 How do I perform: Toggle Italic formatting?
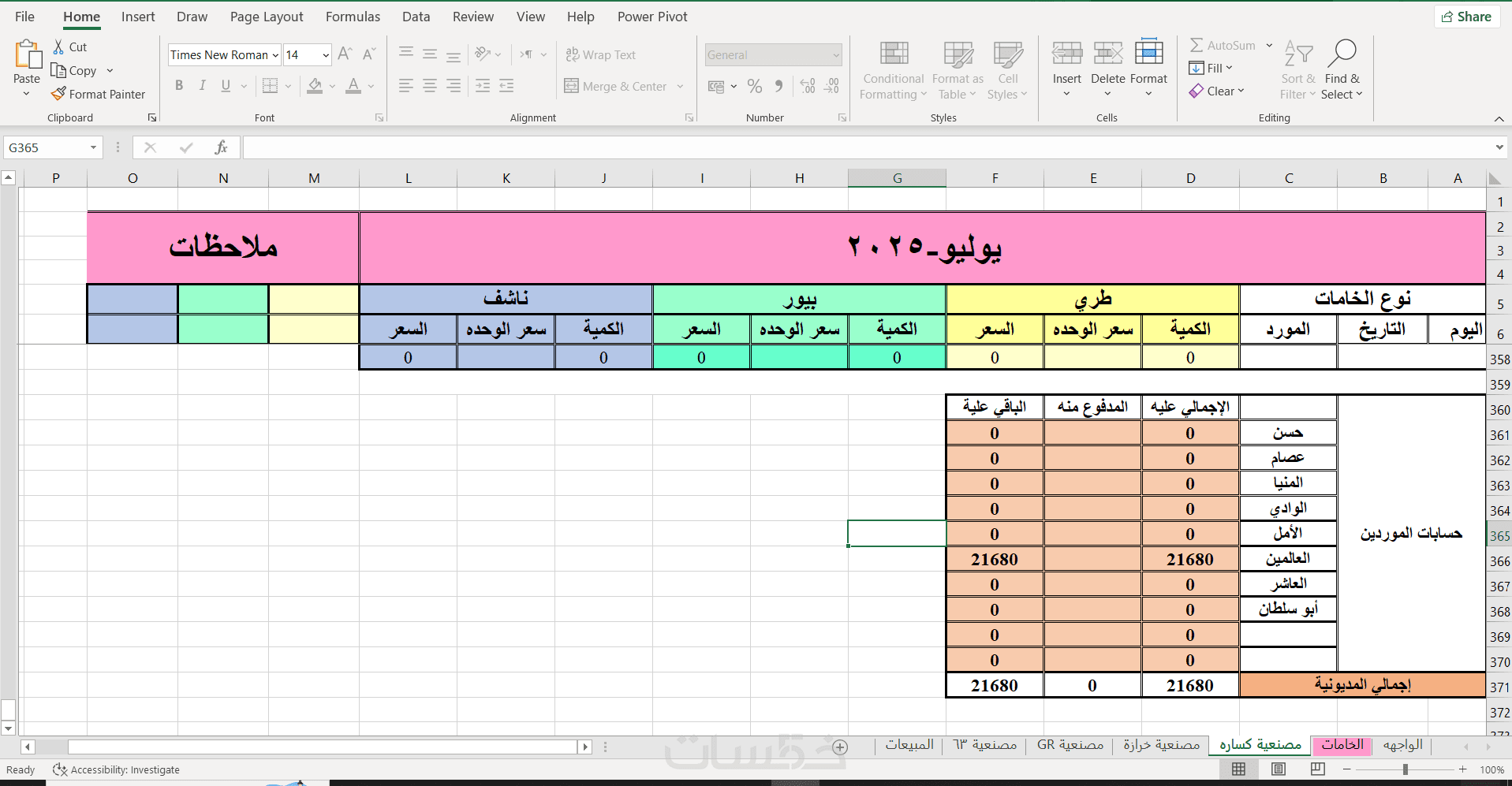pyautogui.click(x=202, y=85)
